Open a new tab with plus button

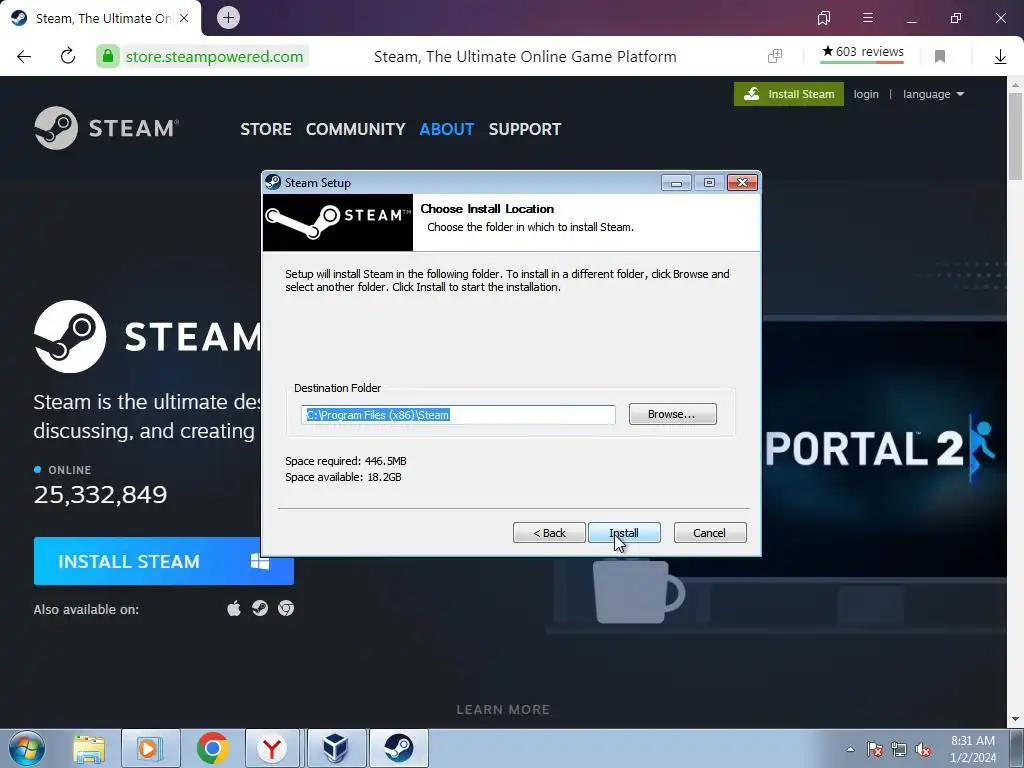[229, 18]
